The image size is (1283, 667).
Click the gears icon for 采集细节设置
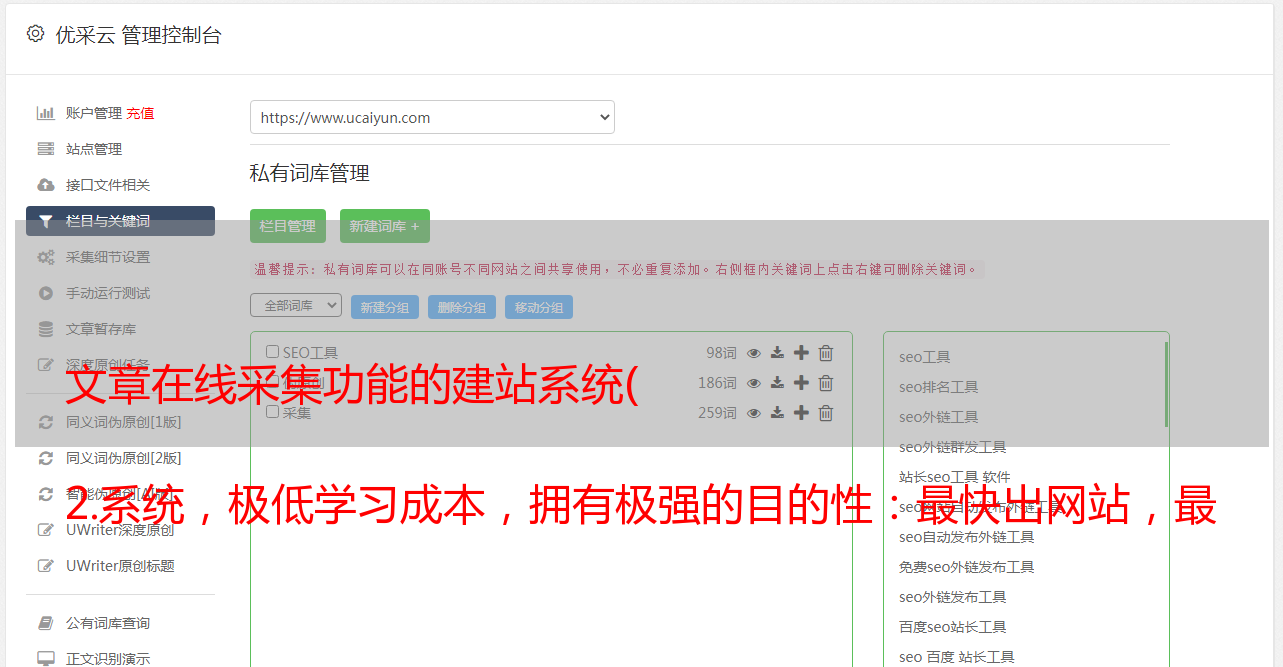point(46,257)
